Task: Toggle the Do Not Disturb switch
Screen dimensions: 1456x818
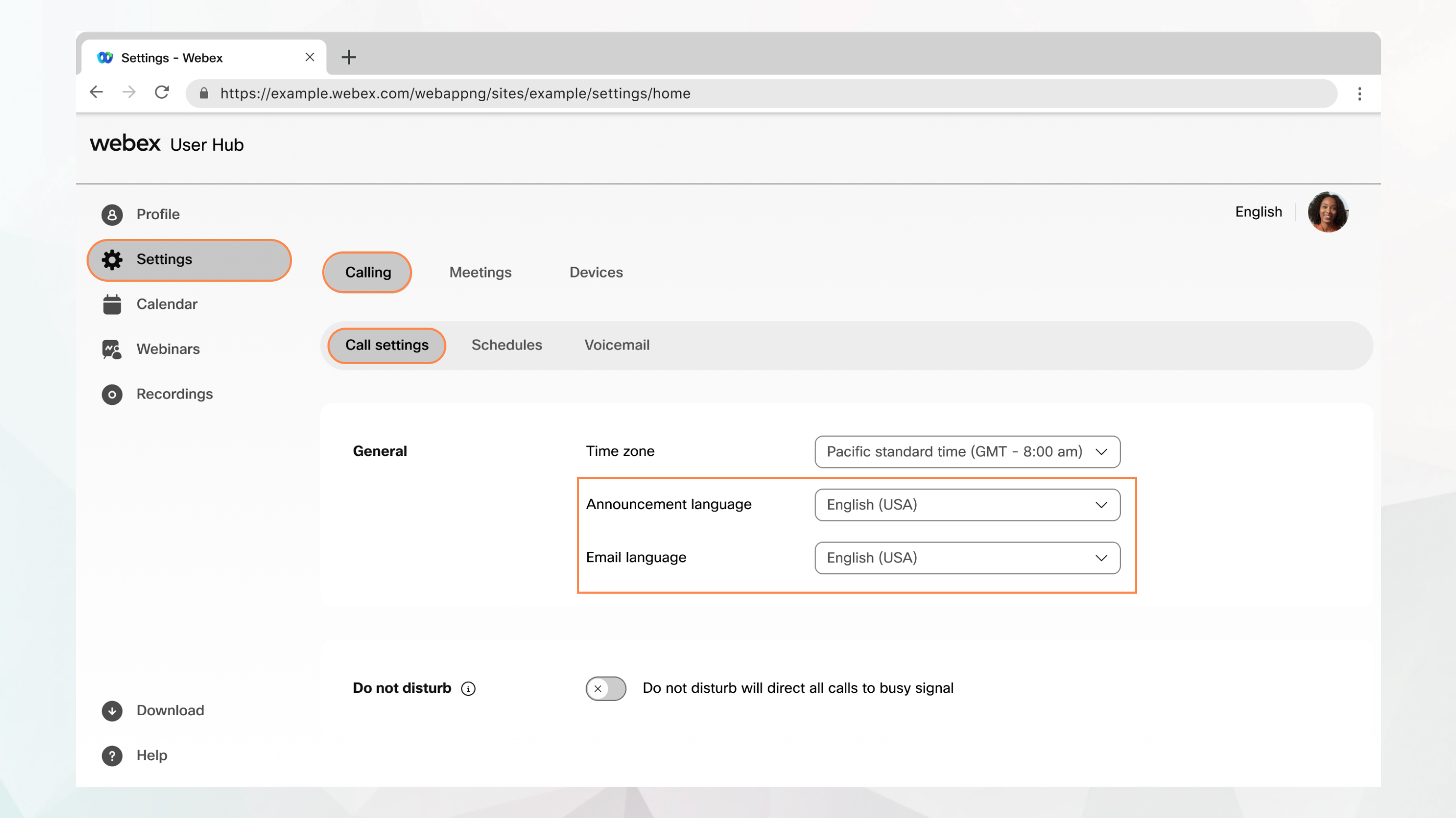Action: [605, 687]
